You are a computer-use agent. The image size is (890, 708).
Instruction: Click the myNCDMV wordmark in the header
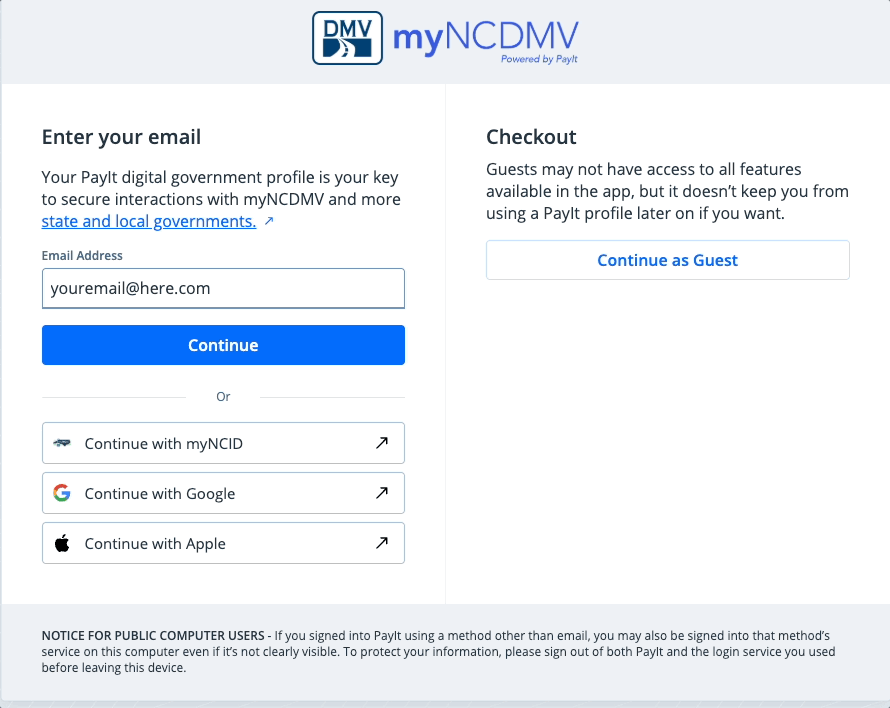485,37
